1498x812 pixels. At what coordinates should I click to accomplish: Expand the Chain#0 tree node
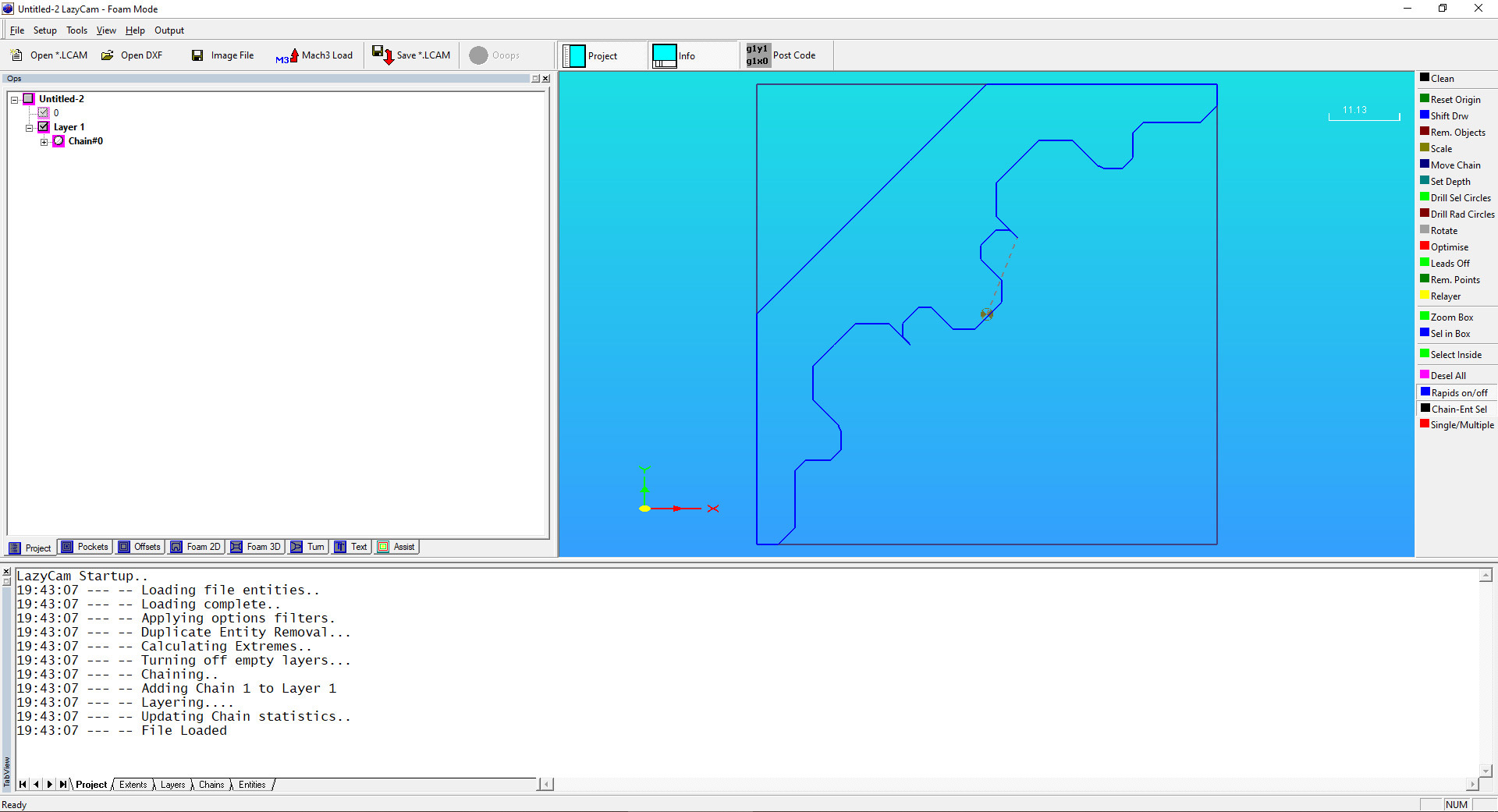pyautogui.click(x=44, y=142)
